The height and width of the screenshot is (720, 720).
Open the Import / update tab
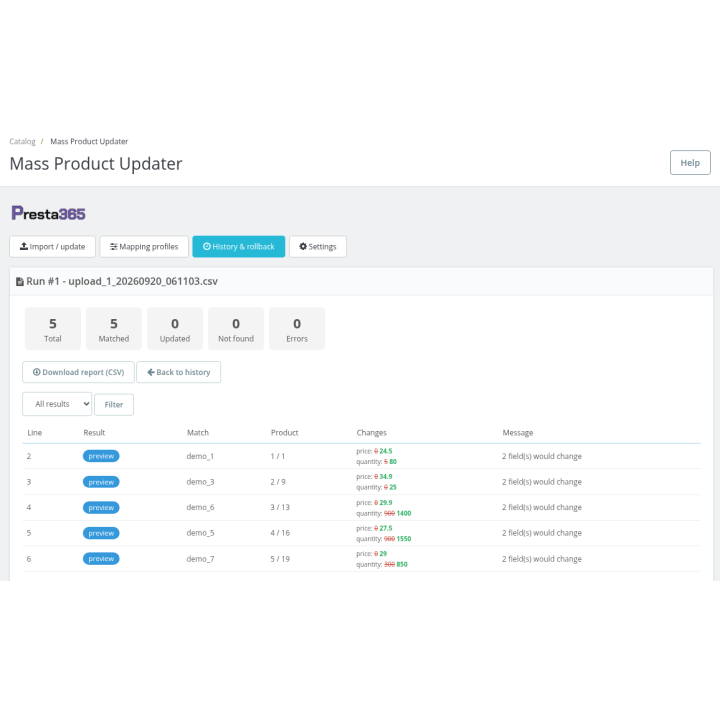pos(52,247)
